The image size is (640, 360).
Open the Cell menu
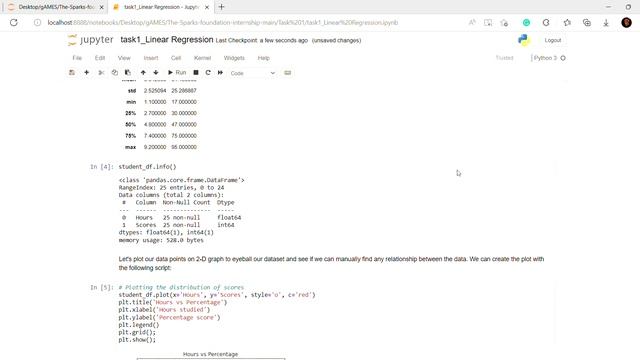176,58
